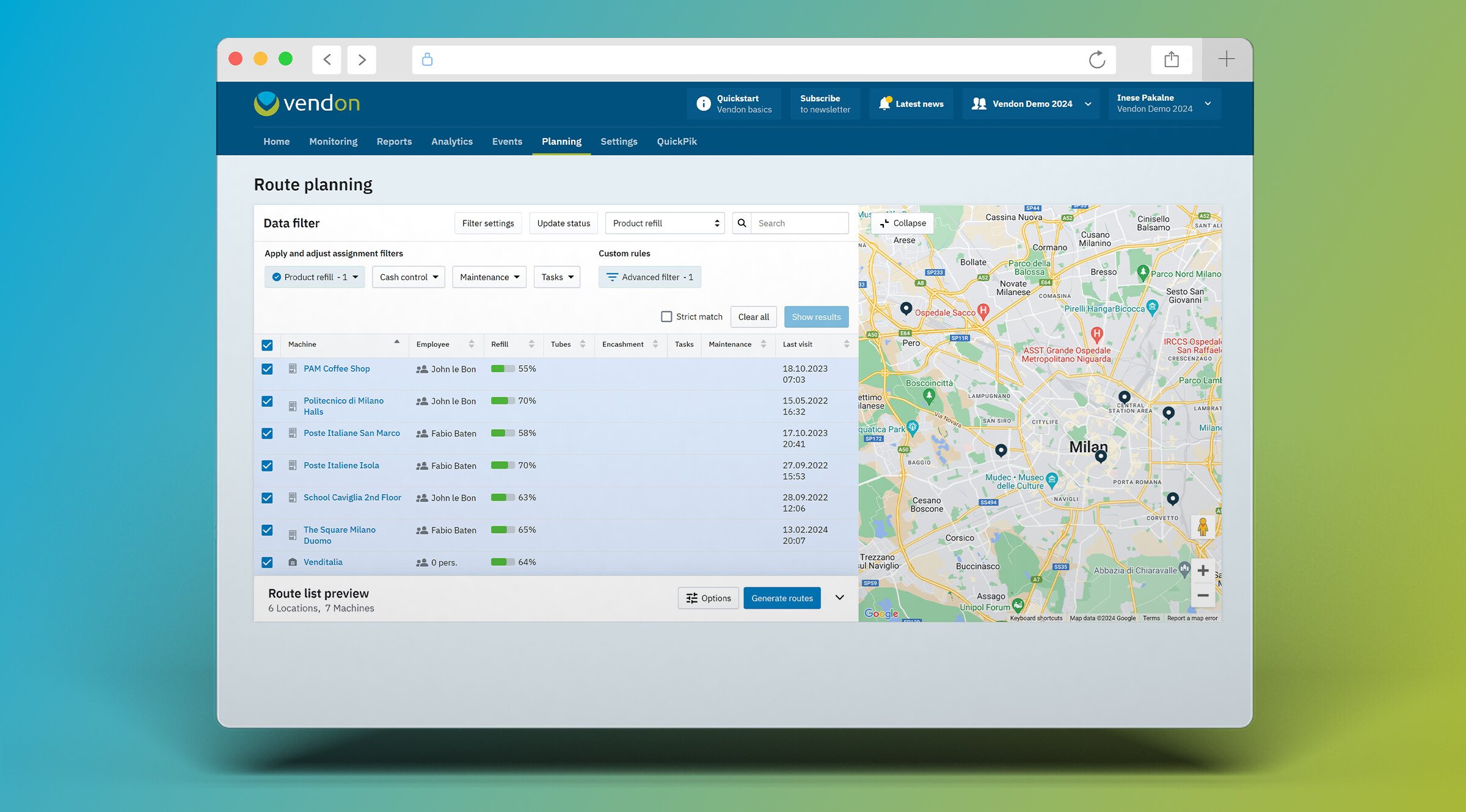Go to the Analytics tab
This screenshot has height=812, width=1466.
451,142
